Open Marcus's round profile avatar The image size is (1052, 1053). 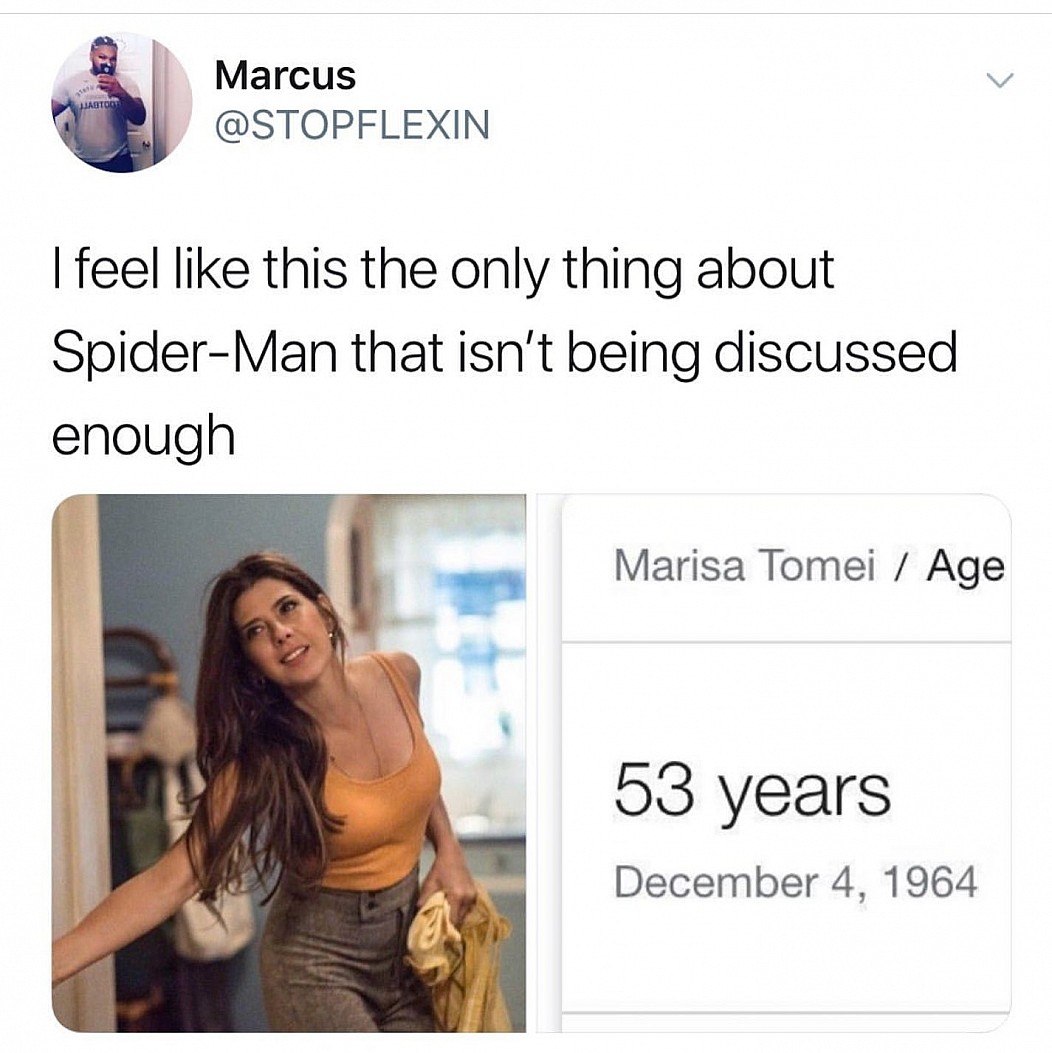pyautogui.click(x=122, y=102)
